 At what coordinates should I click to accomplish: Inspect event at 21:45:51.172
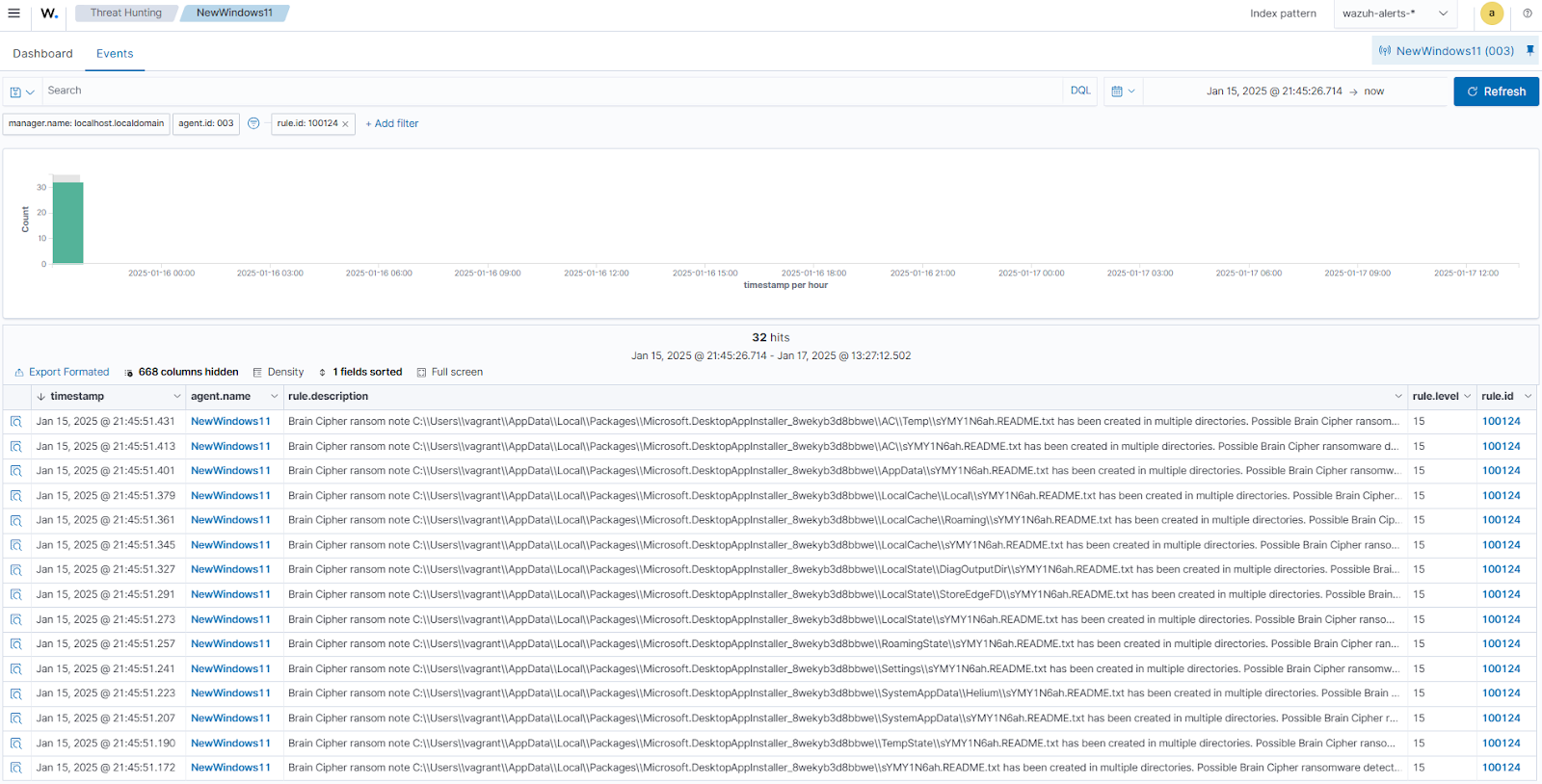coord(16,768)
